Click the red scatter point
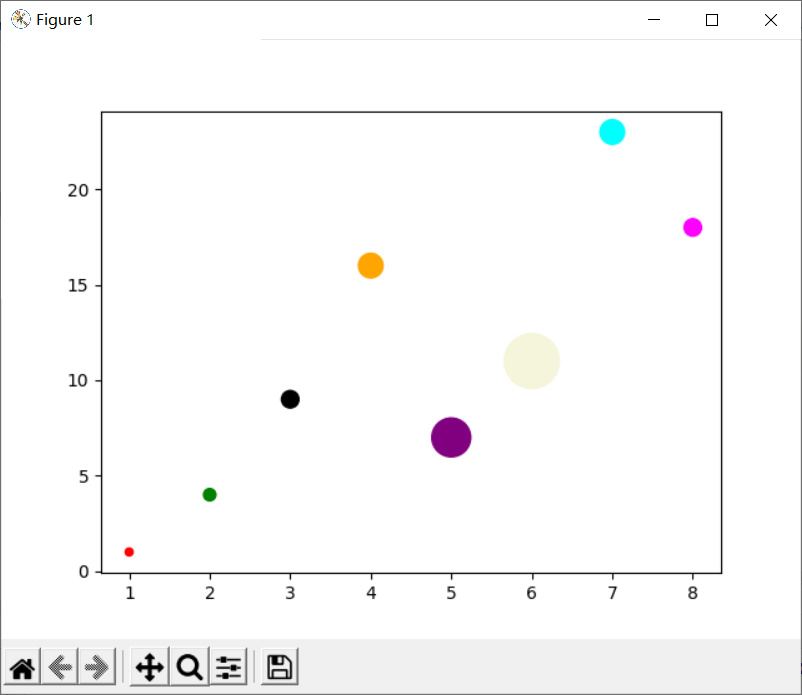Image resolution: width=802 pixels, height=695 pixels. pos(129,552)
